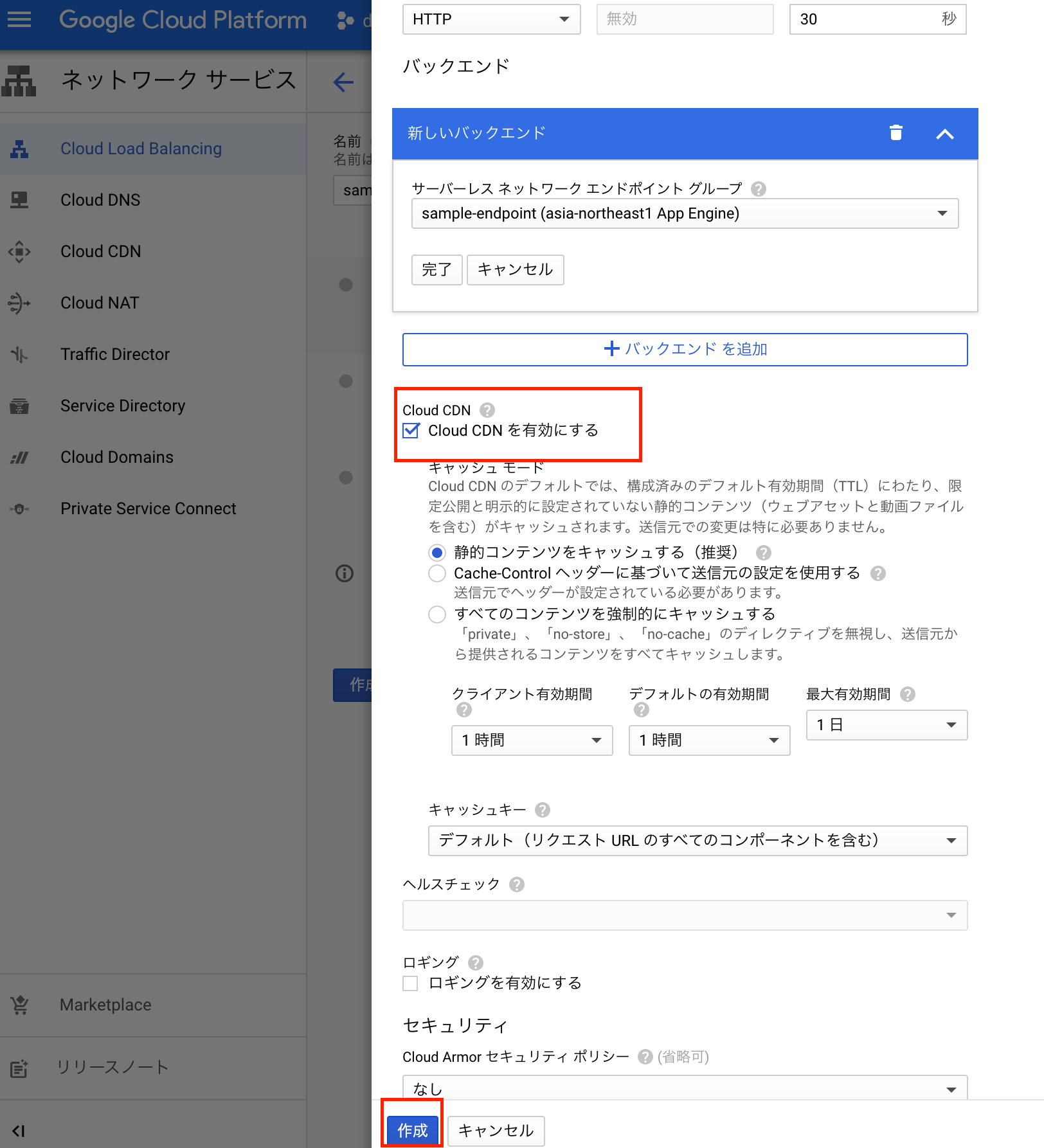Click the info icon in background page
Image resolution: width=1044 pixels, height=1148 pixels.
pyautogui.click(x=345, y=573)
